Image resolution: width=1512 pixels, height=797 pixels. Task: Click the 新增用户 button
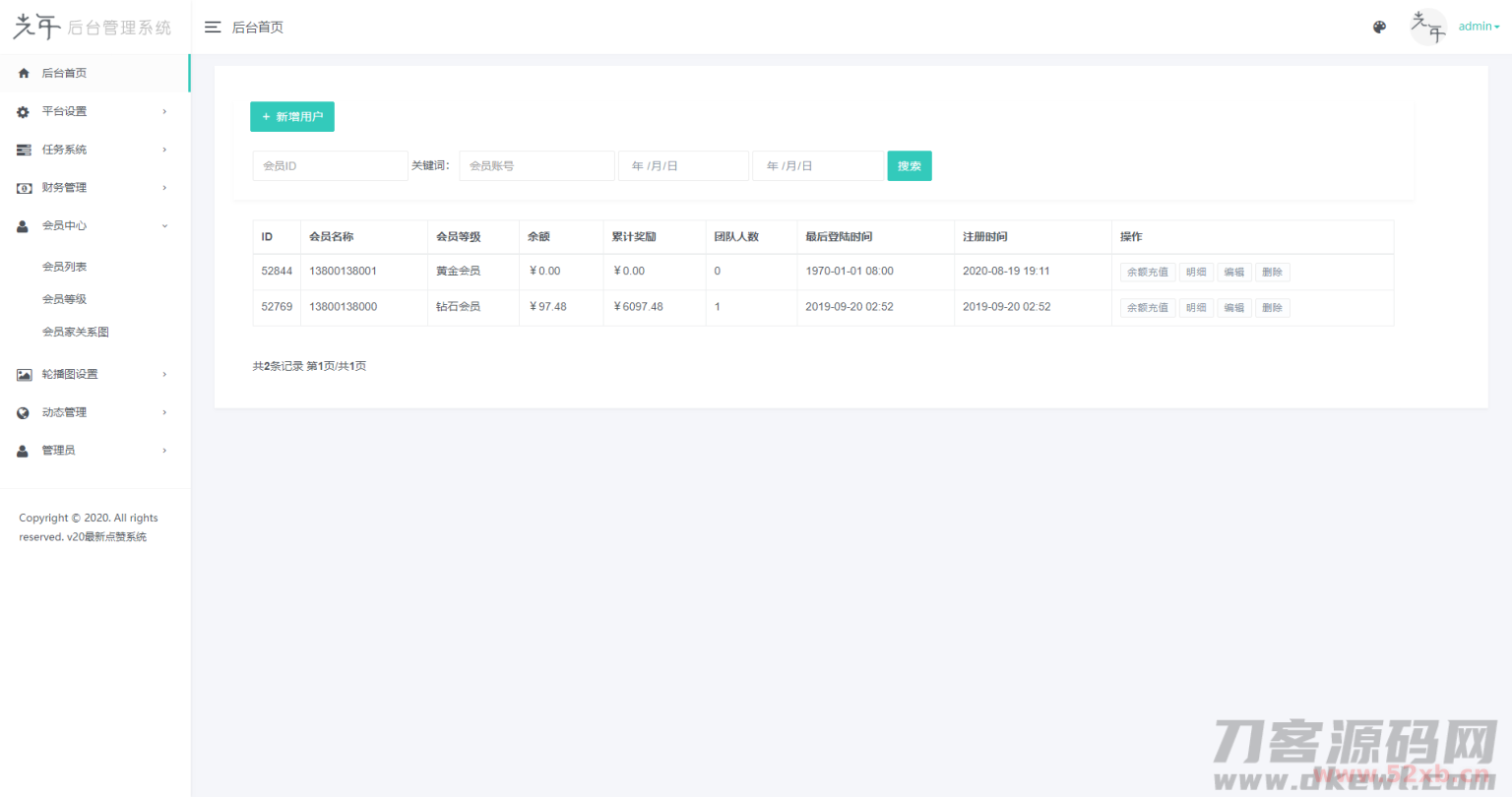pyautogui.click(x=292, y=117)
